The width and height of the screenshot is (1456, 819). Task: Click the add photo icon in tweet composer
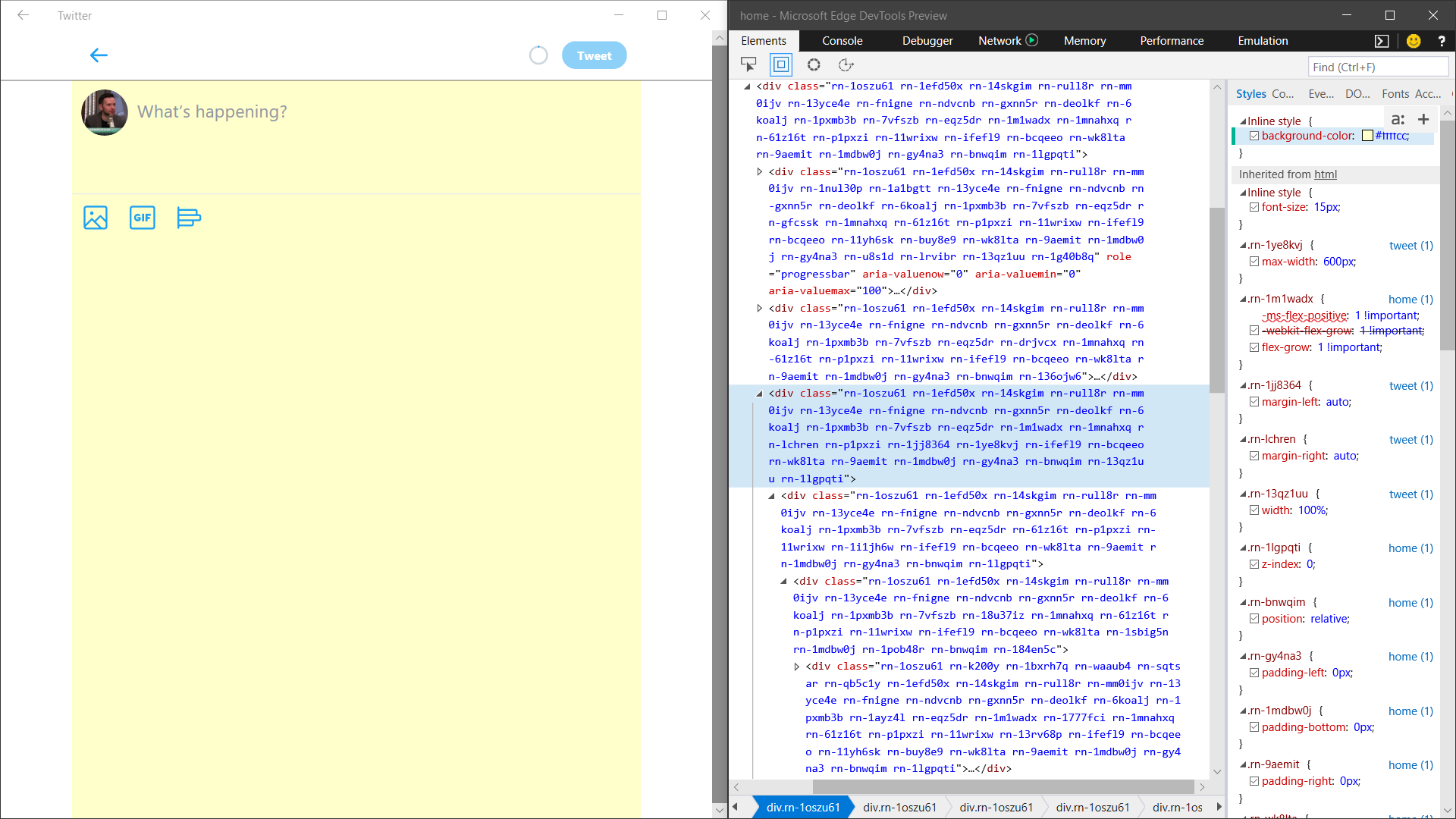pyautogui.click(x=95, y=218)
